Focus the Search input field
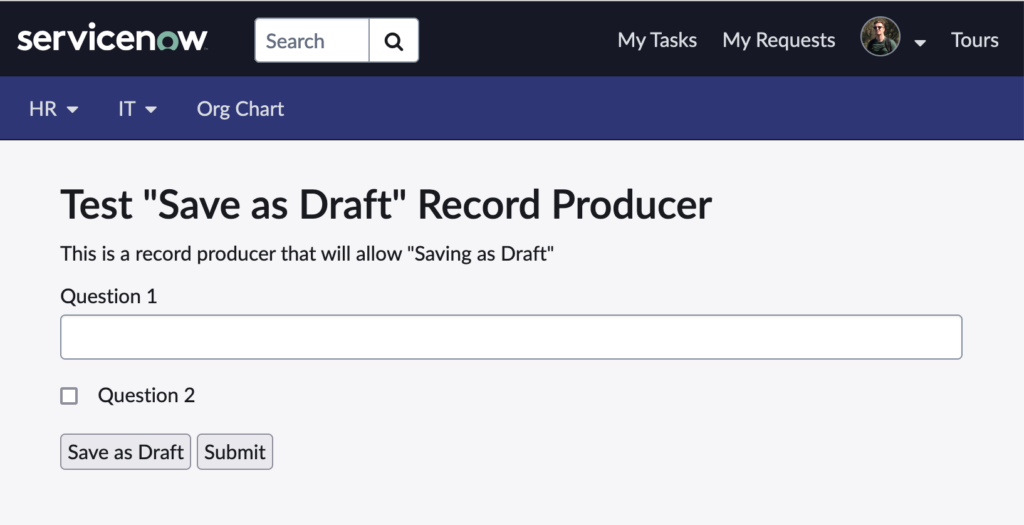Viewport: 1024px width, 525px height. click(x=312, y=40)
